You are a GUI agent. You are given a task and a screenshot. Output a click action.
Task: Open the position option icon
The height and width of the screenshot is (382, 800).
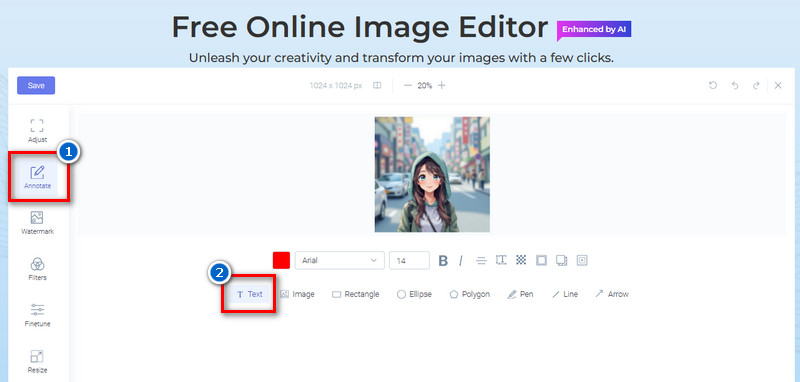click(582, 260)
